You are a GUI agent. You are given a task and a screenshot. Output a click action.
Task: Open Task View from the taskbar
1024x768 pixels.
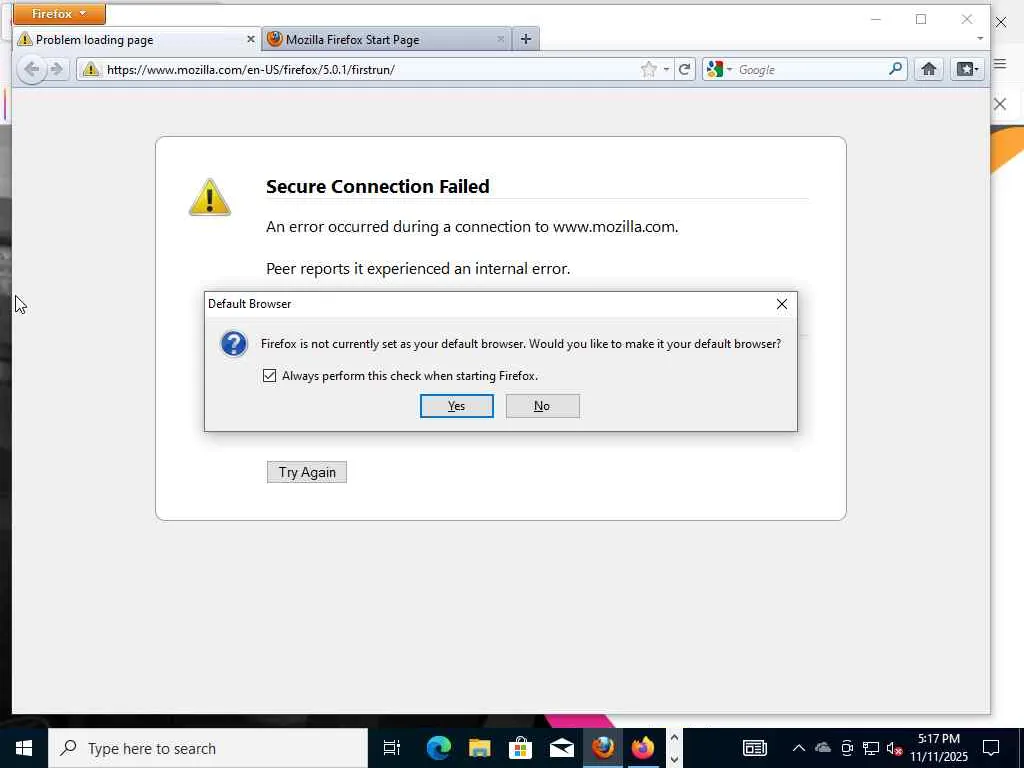tap(392, 748)
